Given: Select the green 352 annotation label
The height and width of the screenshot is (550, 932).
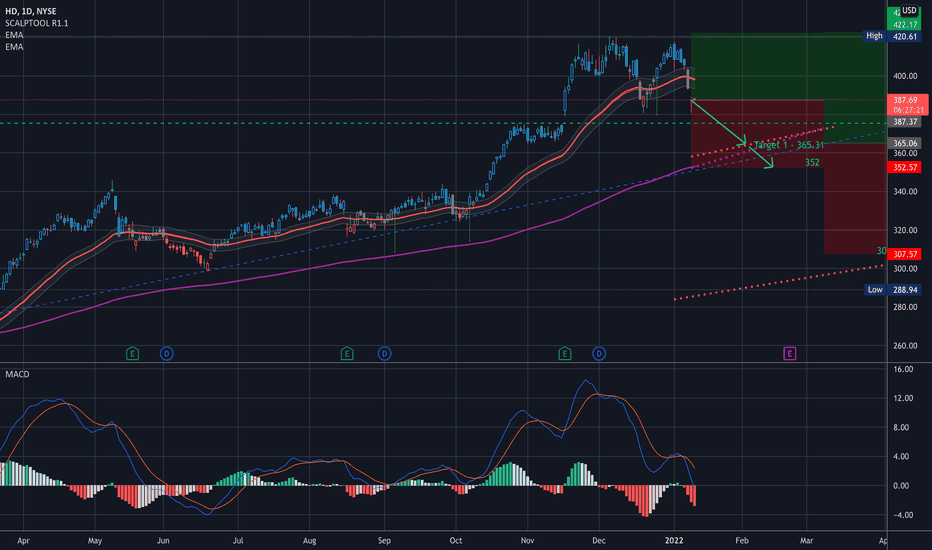Looking at the screenshot, I should [x=812, y=162].
